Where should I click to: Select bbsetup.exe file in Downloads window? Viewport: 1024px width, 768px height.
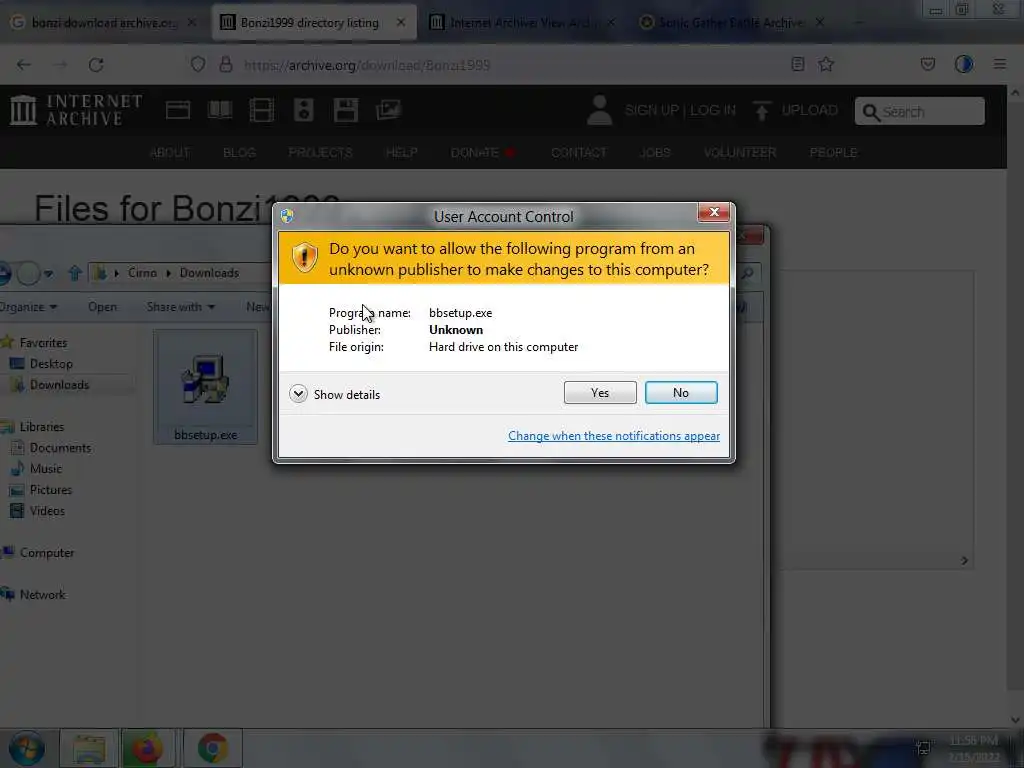205,387
